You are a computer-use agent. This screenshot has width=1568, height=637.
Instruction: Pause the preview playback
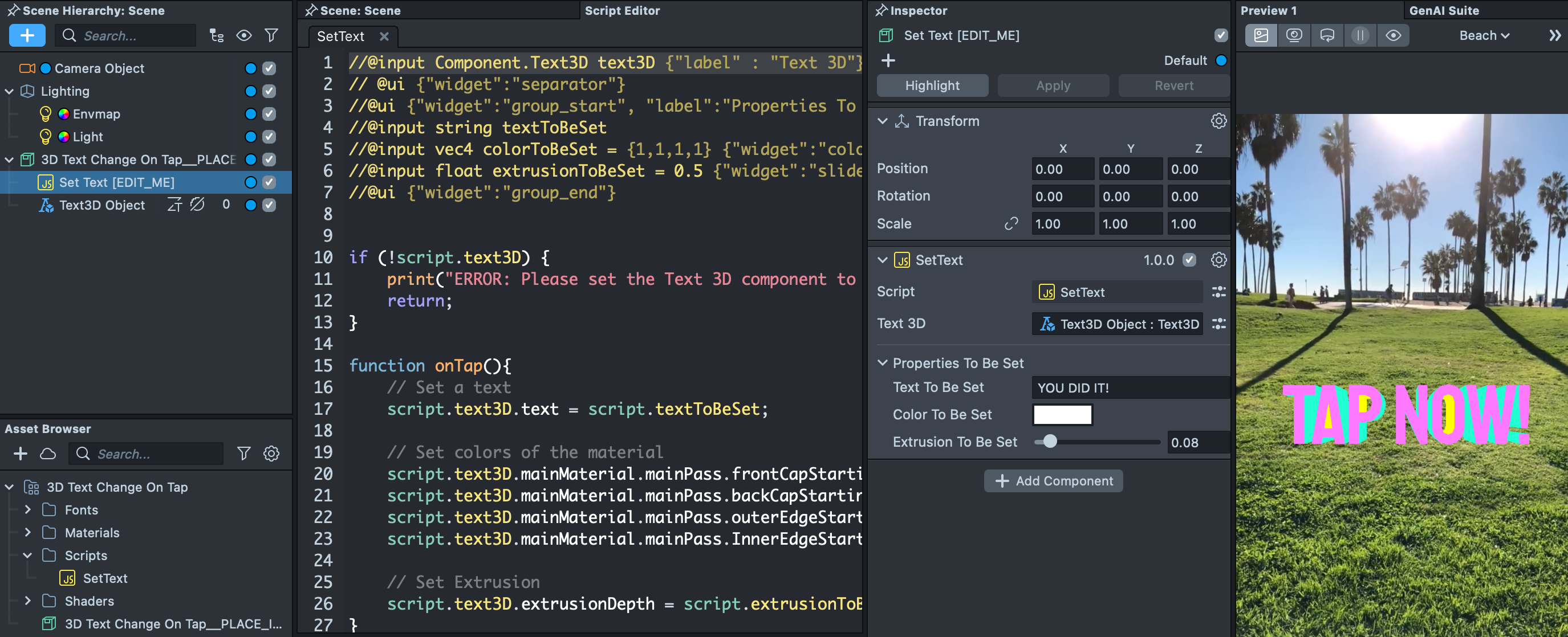(1360, 35)
